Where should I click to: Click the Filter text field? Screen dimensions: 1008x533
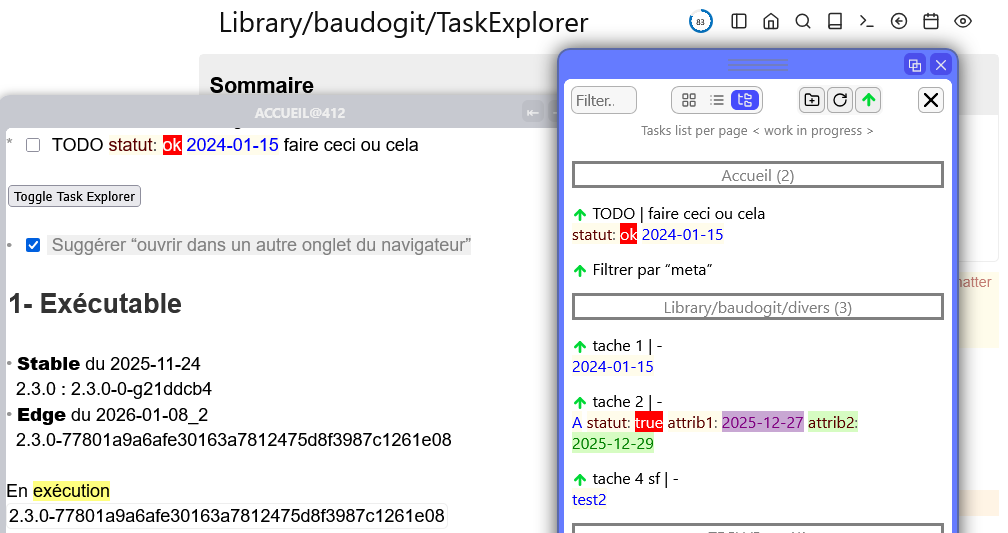click(604, 100)
